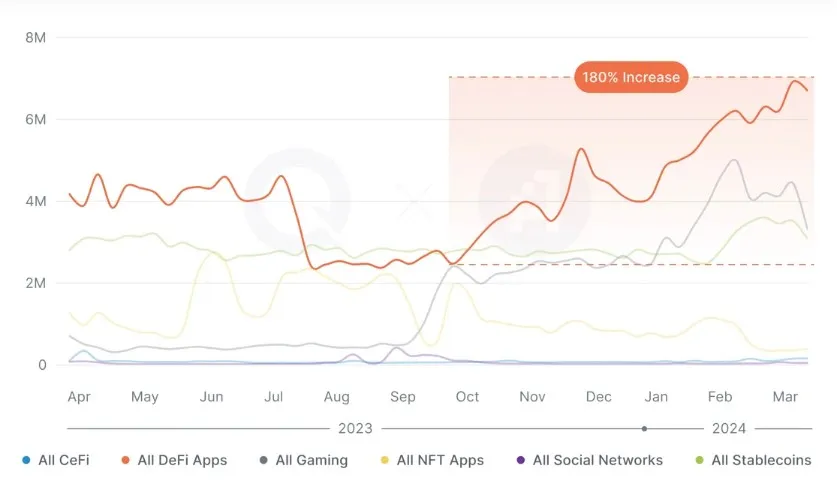Hide the All NFT Apps series label

click(440, 460)
